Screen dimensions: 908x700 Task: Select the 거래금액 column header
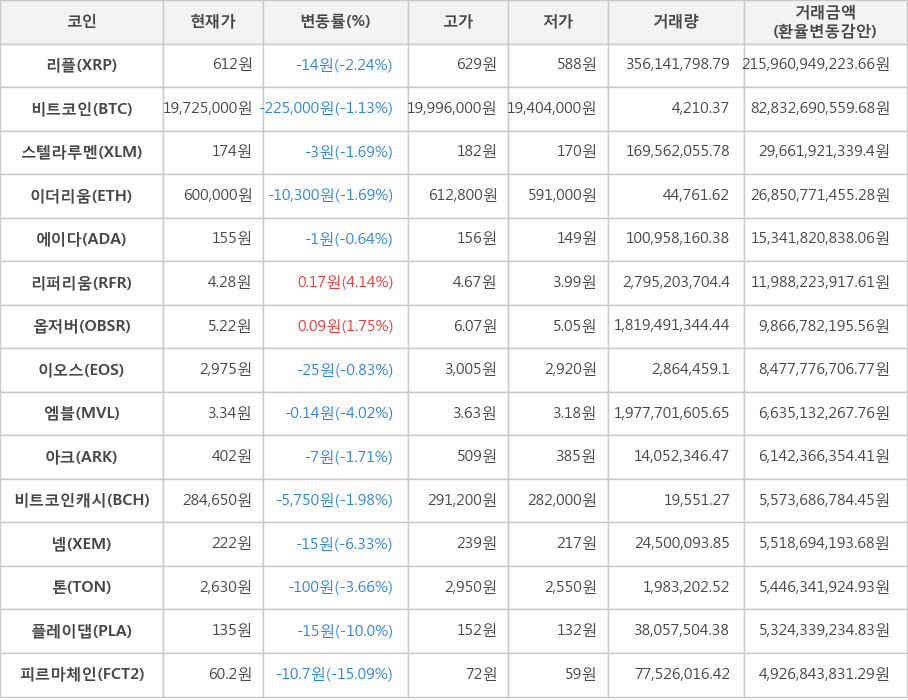pos(825,22)
